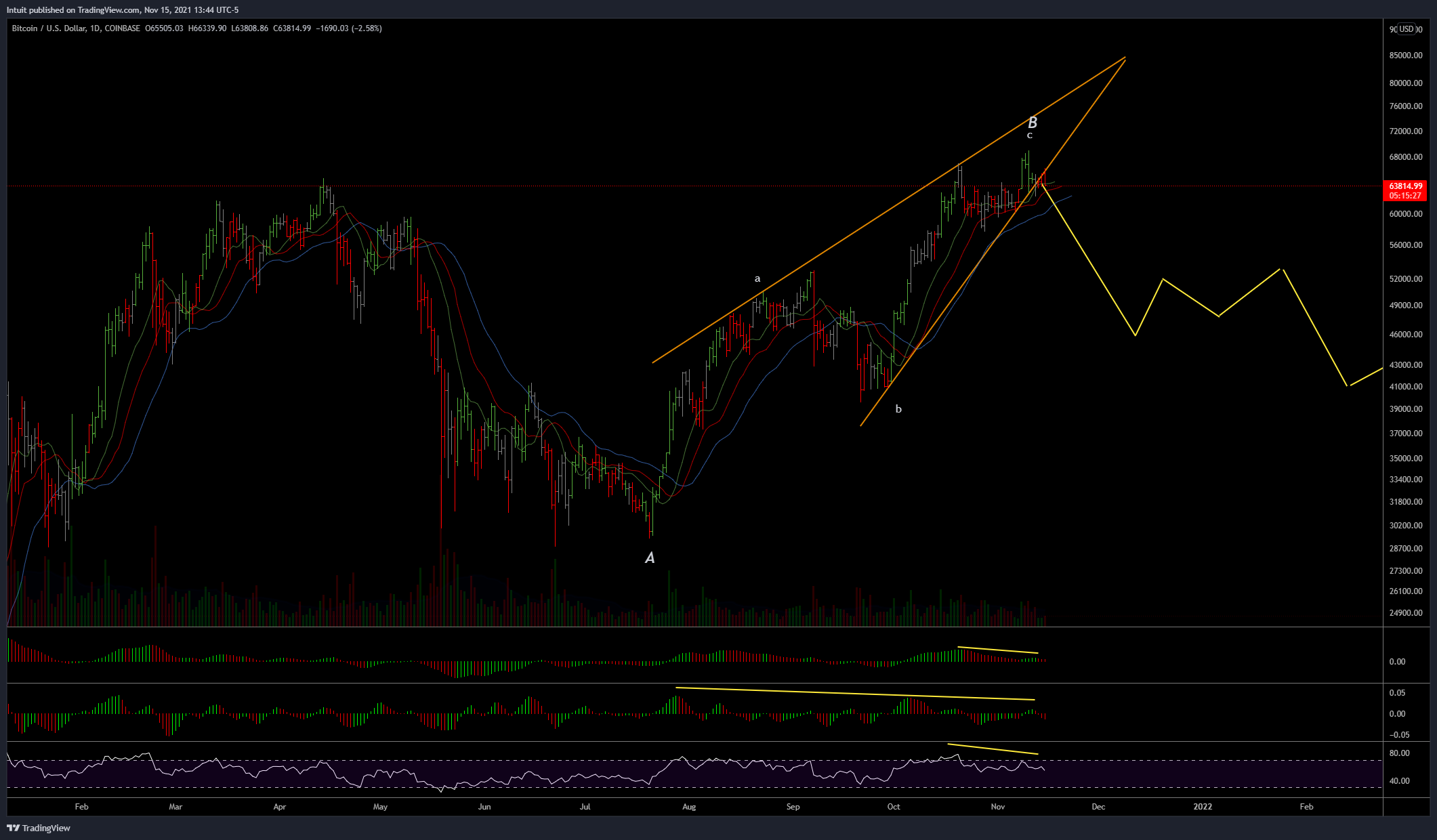Click the Aug label on time axis
Image resolution: width=1437 pixels, height=840 pixels.
(689, 807)
